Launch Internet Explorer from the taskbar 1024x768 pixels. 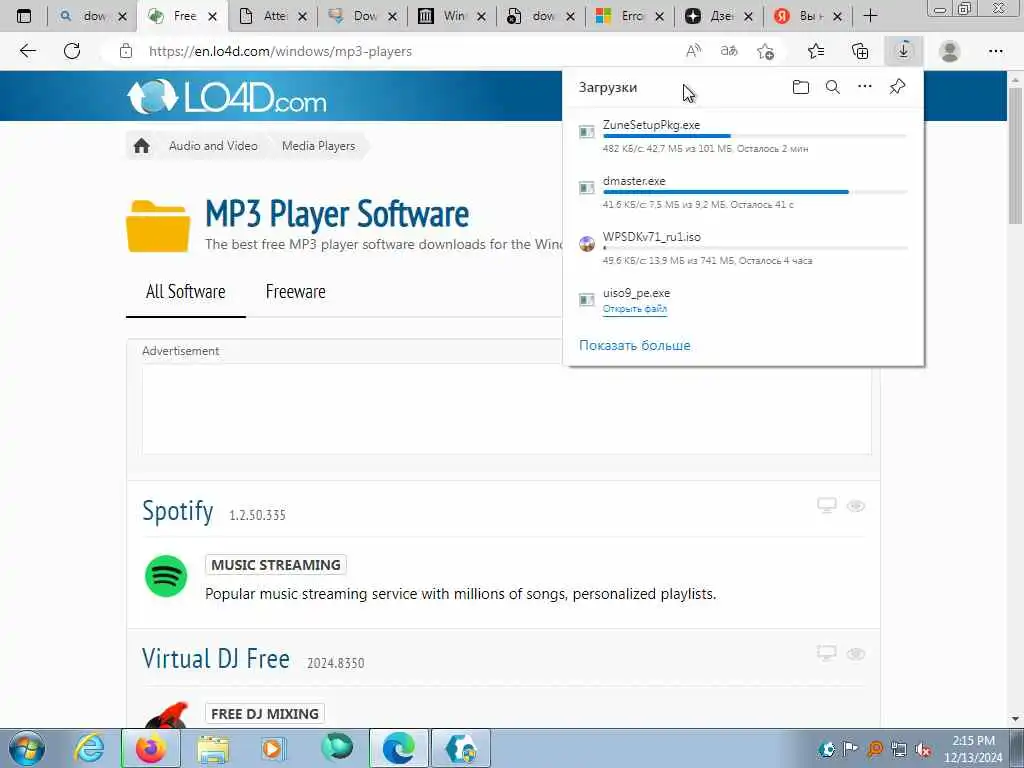tap(89, 748)
